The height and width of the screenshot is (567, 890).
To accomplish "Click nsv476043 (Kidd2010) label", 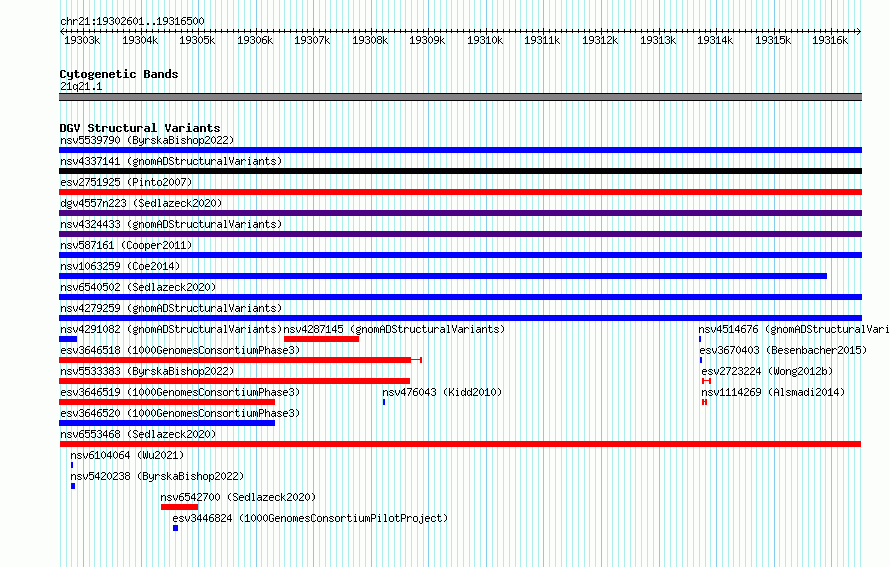I will (442, 392).
